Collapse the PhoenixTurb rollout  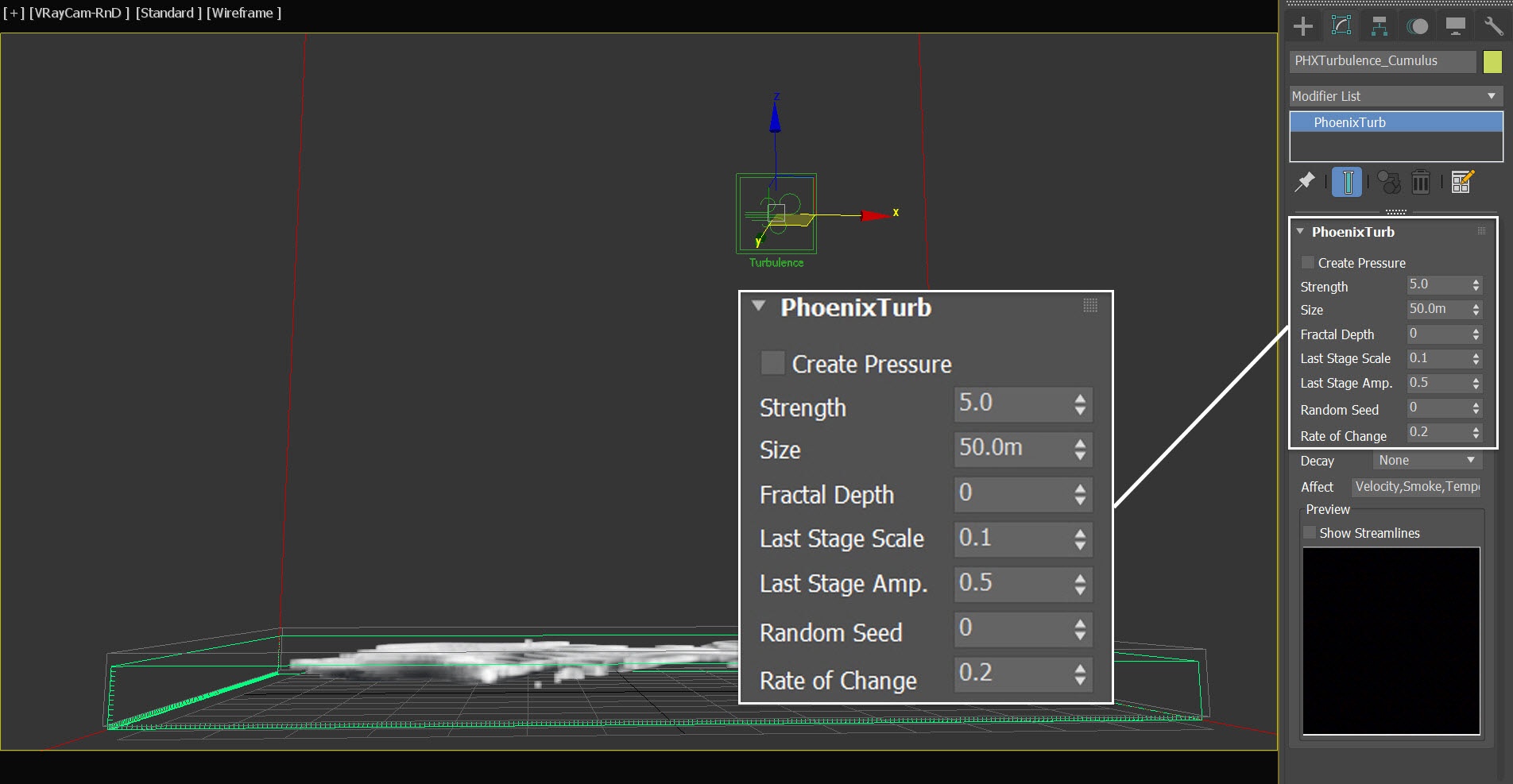coord(1301,232)
